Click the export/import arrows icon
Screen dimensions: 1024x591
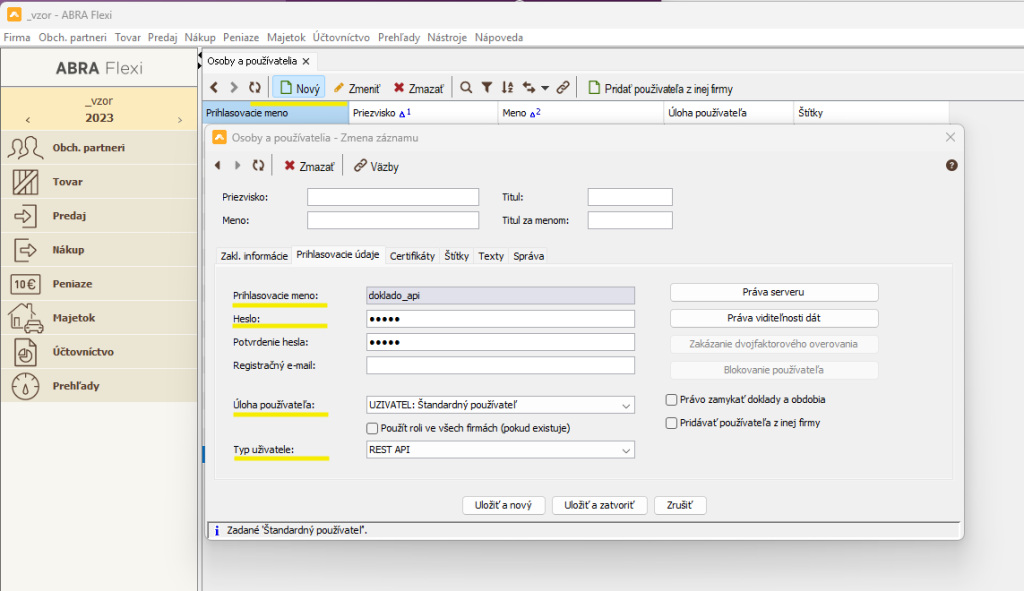(529, 88)
